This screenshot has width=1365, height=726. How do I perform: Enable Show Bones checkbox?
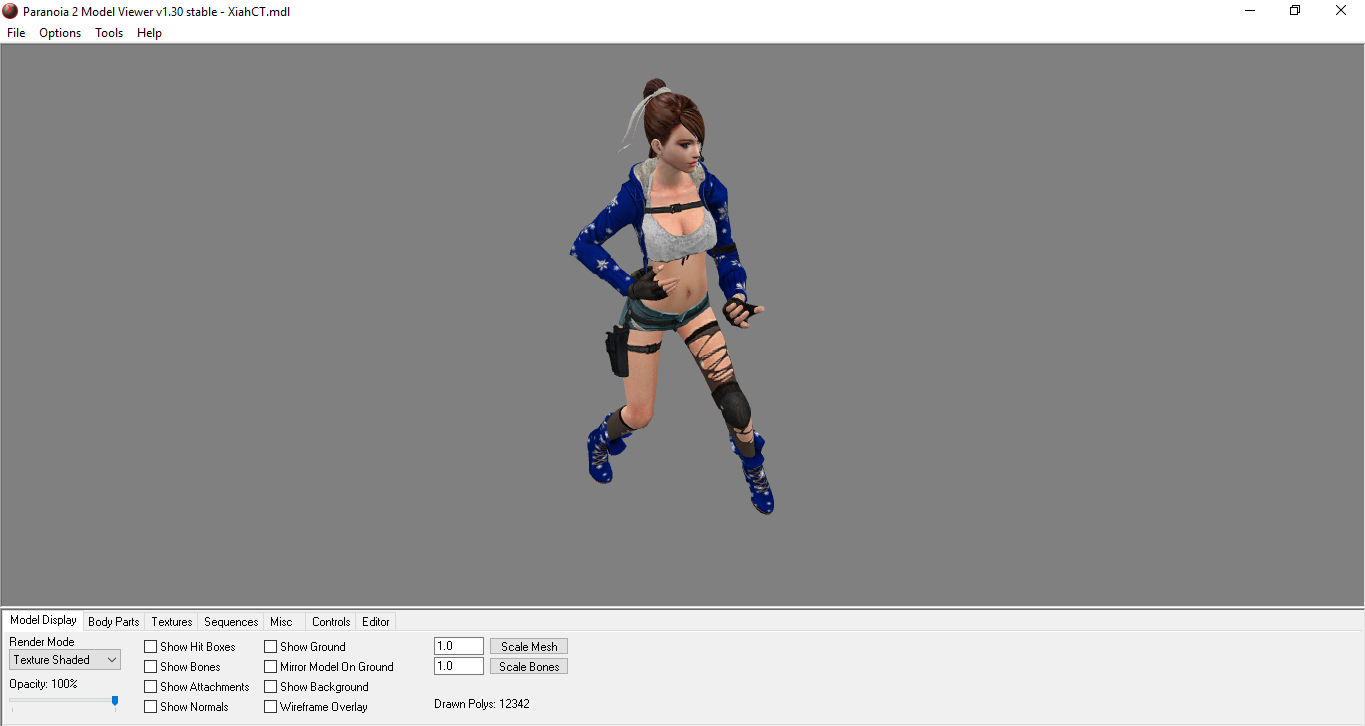(x=151, y=667)
